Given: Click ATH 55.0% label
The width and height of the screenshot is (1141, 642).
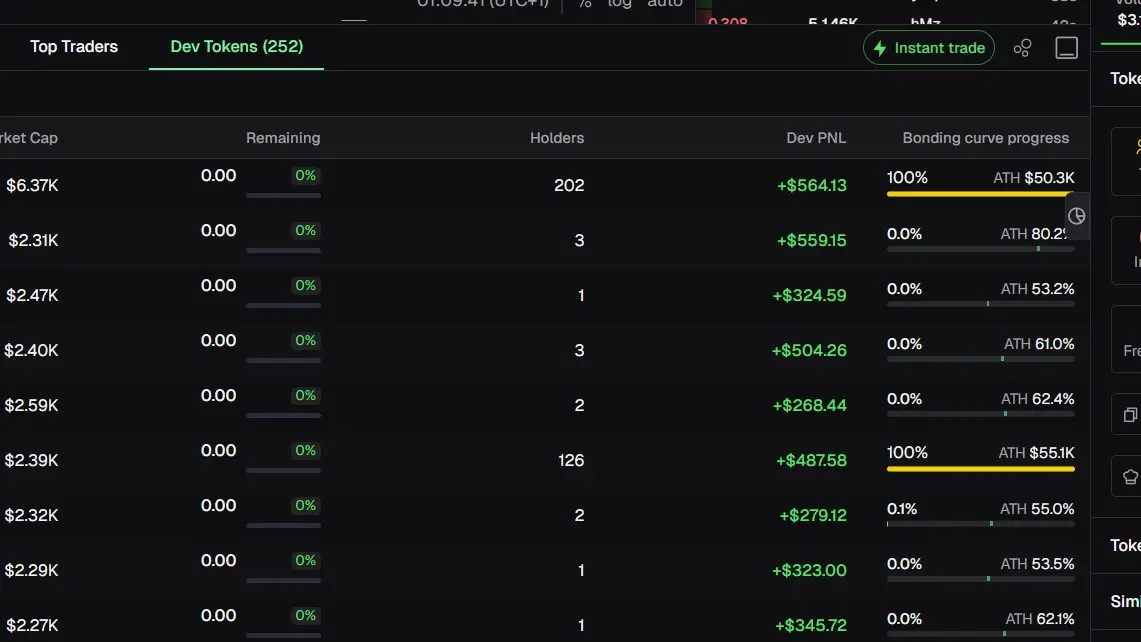Looking at the screenshot, I should (x=1037, y=509).
